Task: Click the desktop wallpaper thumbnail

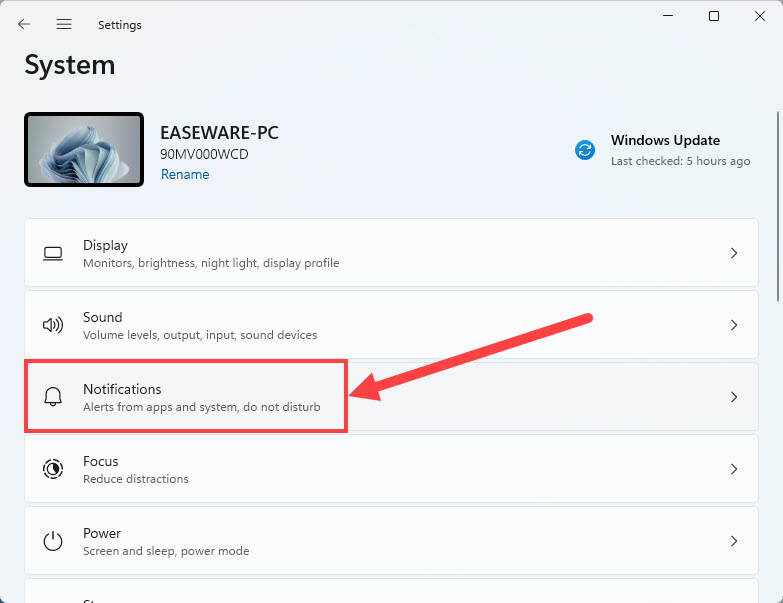Action: coord(84,149)
